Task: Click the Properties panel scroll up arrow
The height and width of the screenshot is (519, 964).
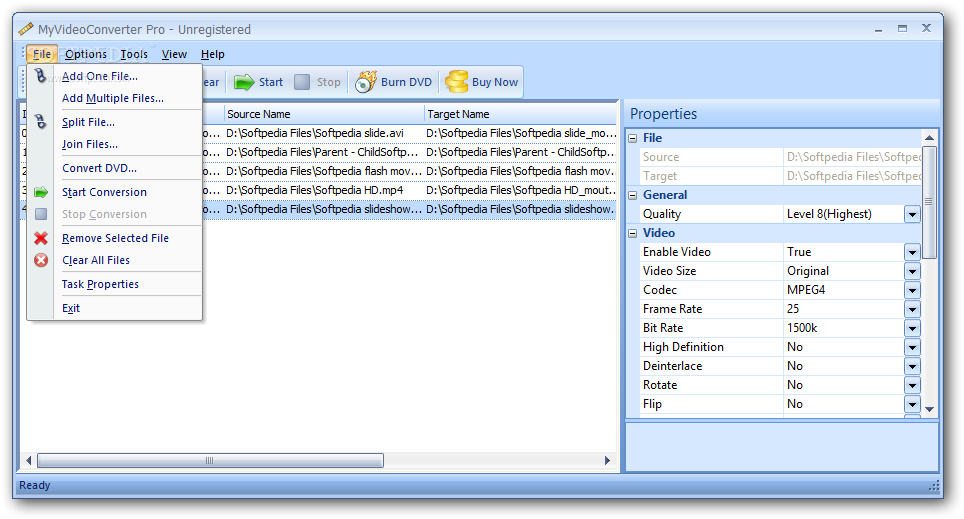Action: pyautogui.click(x=930, y=138)
